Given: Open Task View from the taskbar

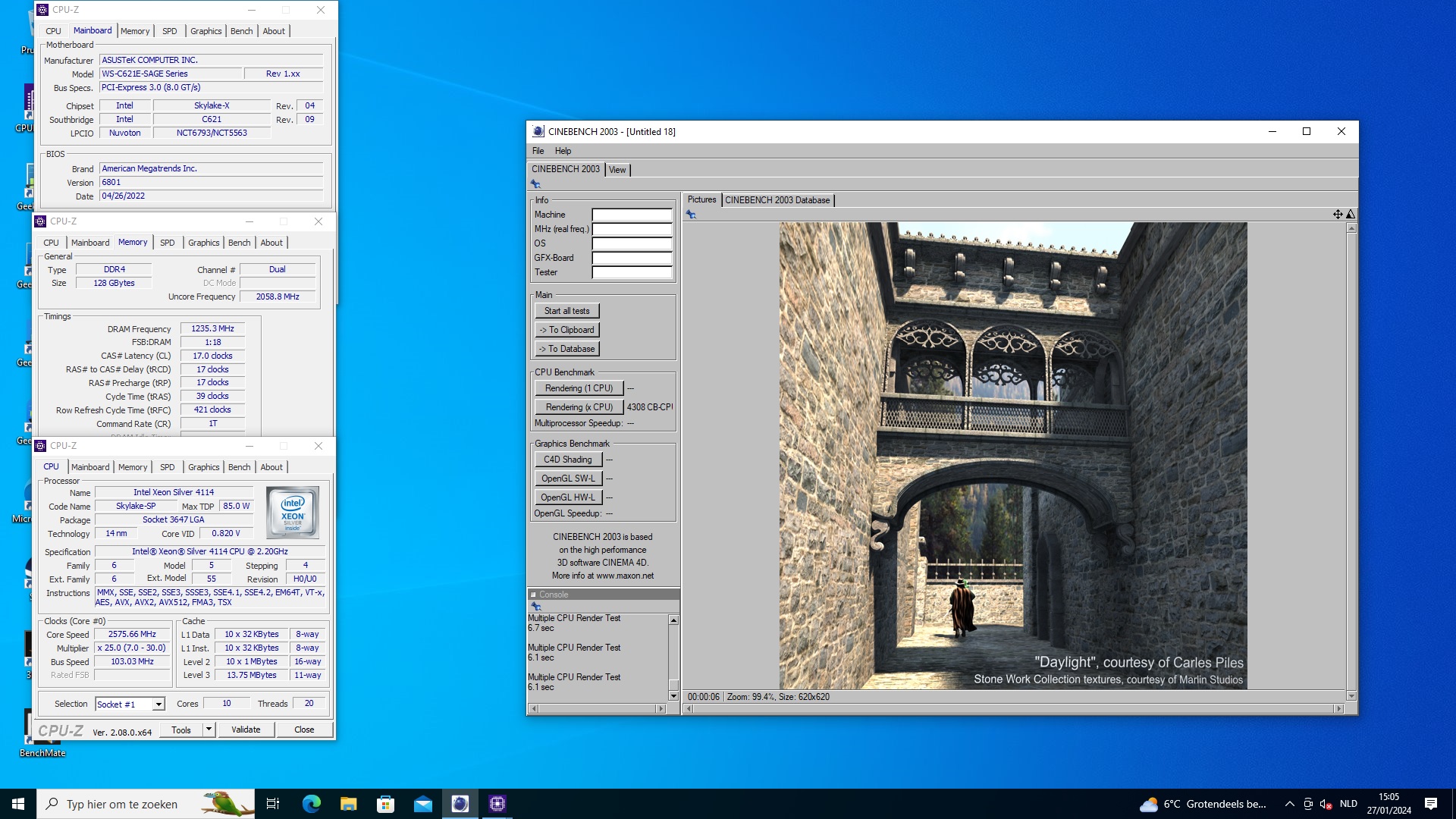Looking at the screenshot, I should [273, 804].
